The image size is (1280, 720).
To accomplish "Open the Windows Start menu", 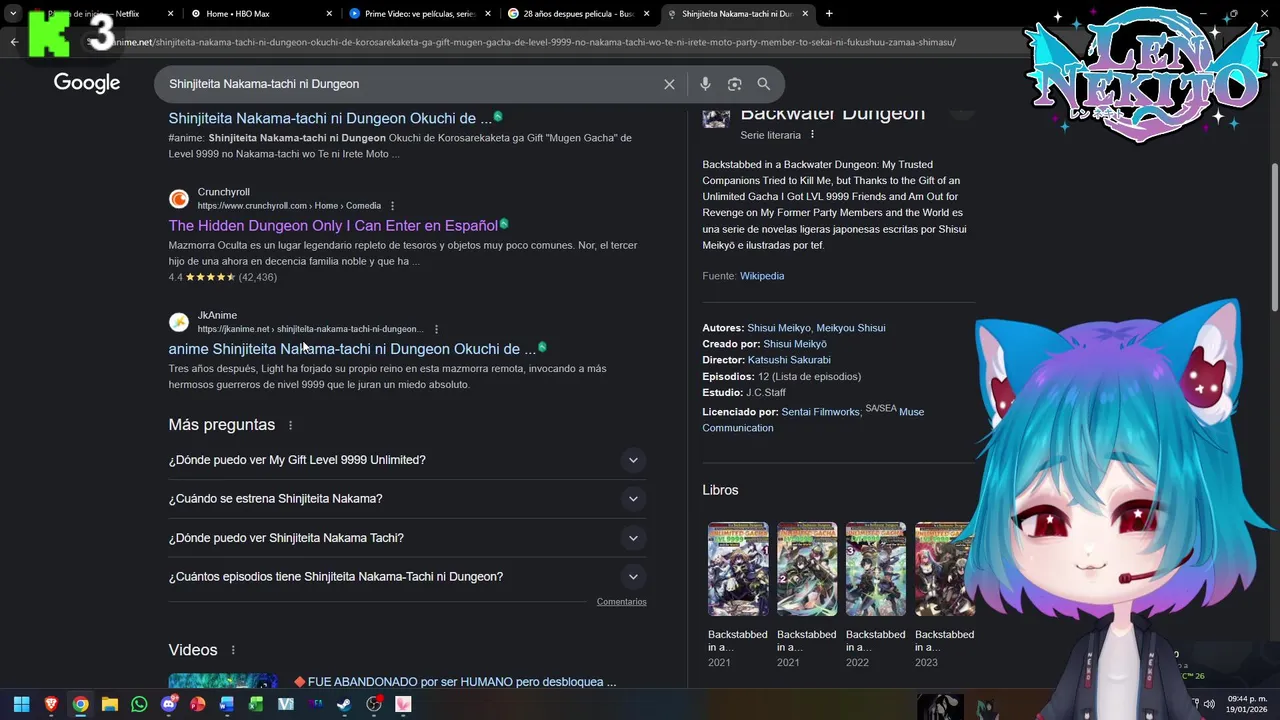I will (x=21, y=704).
